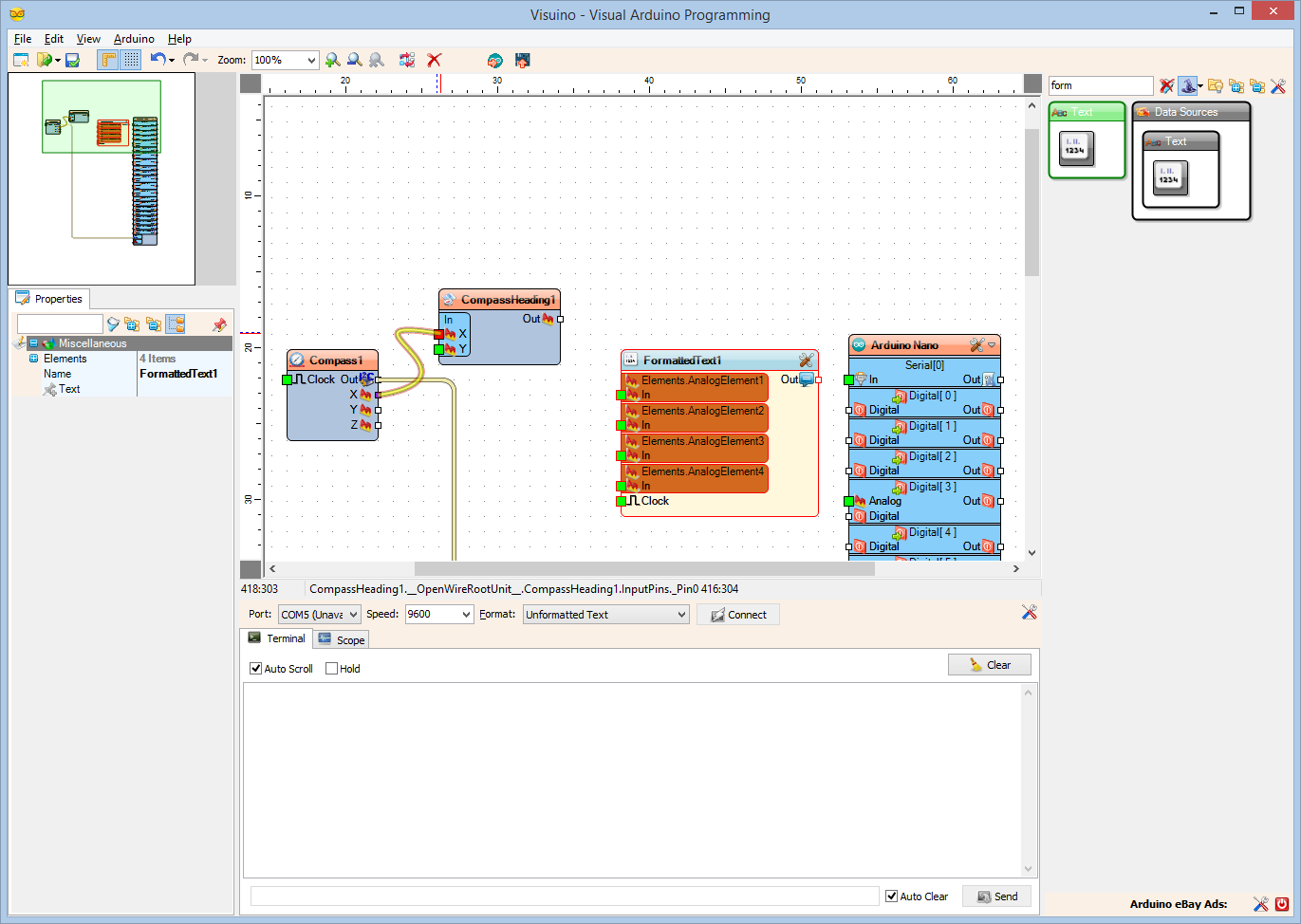
Task: Open the View menu
Action: pyautogui.click(x=88, y=39)
